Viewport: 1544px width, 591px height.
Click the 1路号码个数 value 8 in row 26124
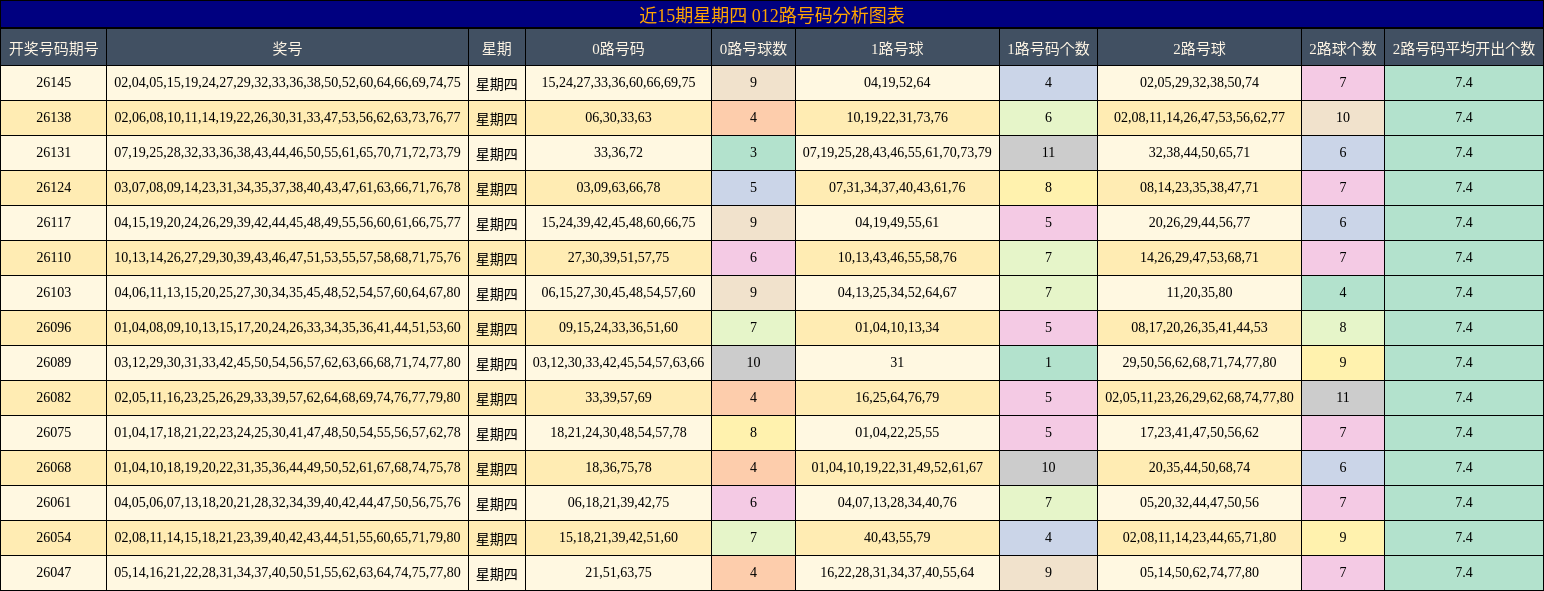coord(1048,188)
